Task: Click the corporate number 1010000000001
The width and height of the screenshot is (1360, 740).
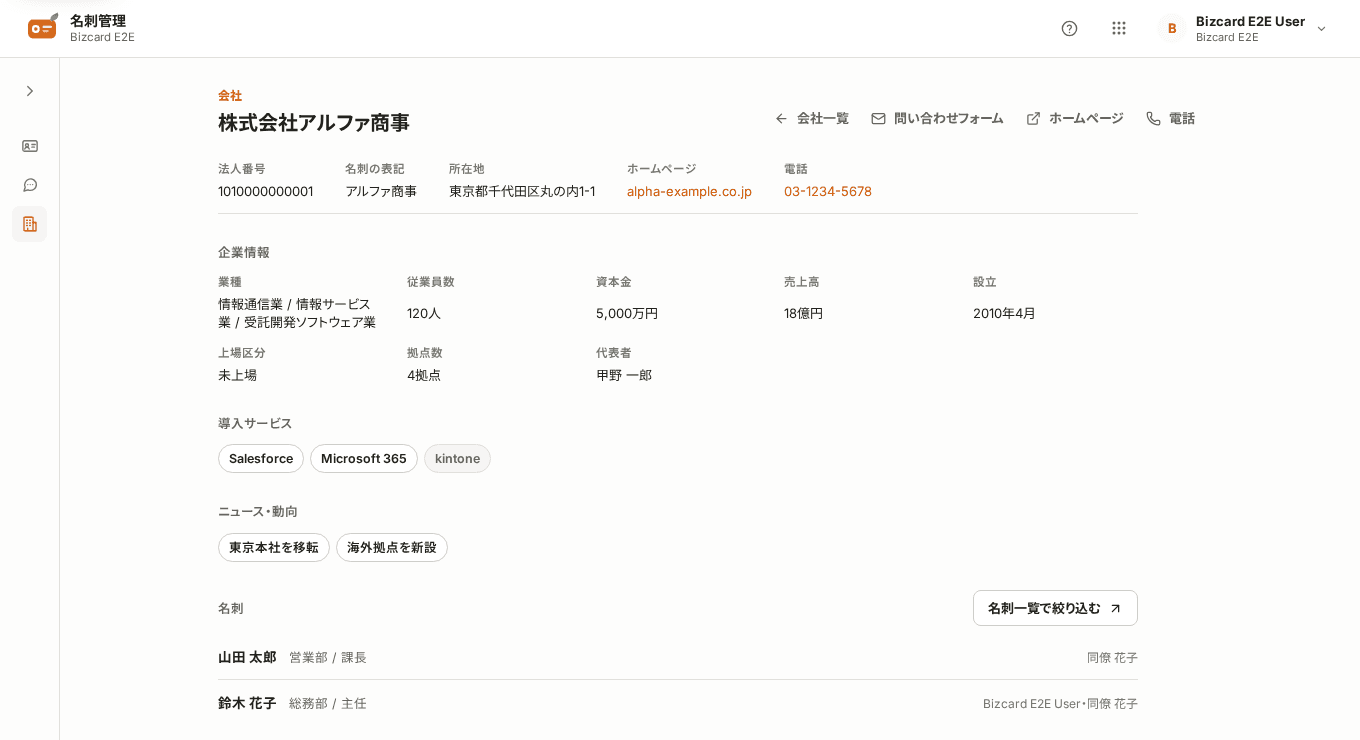Action: click(x=266, y=191)
